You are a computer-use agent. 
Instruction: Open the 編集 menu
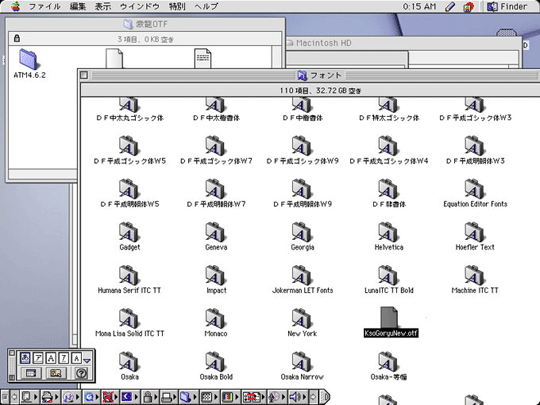(x=78, y=6)
